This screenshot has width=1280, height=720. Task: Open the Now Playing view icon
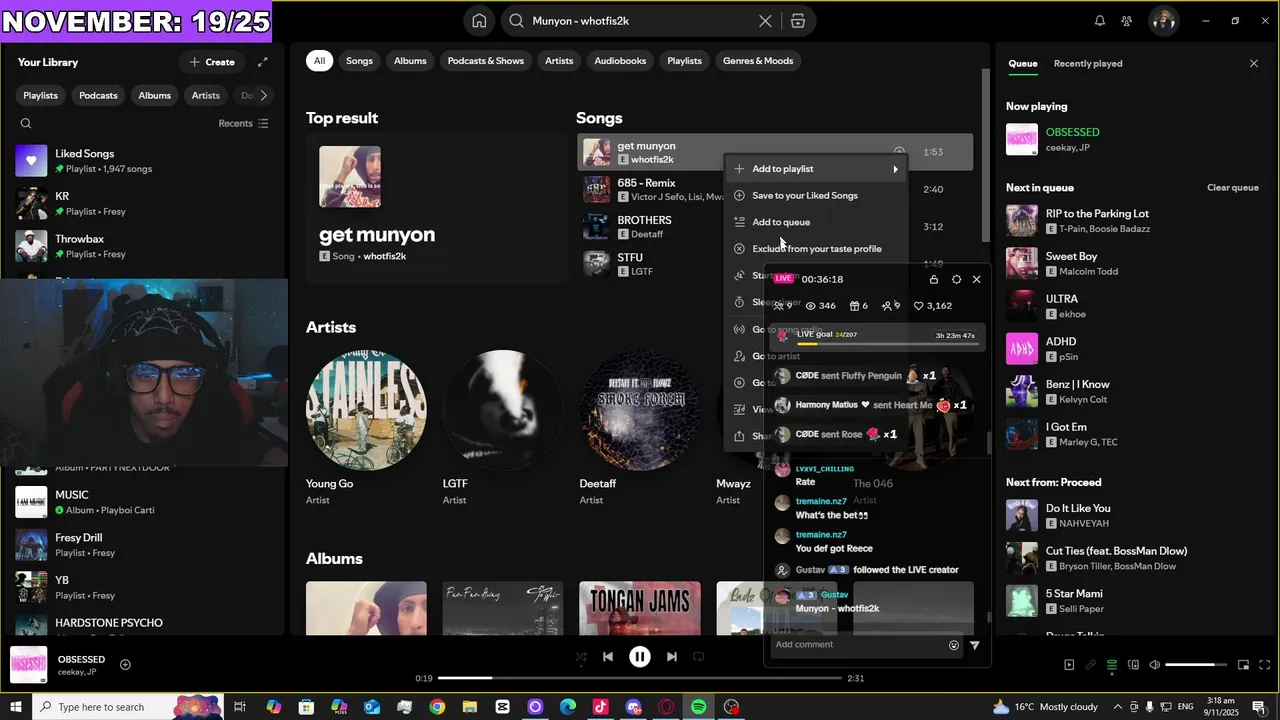tap(1069, 665)
